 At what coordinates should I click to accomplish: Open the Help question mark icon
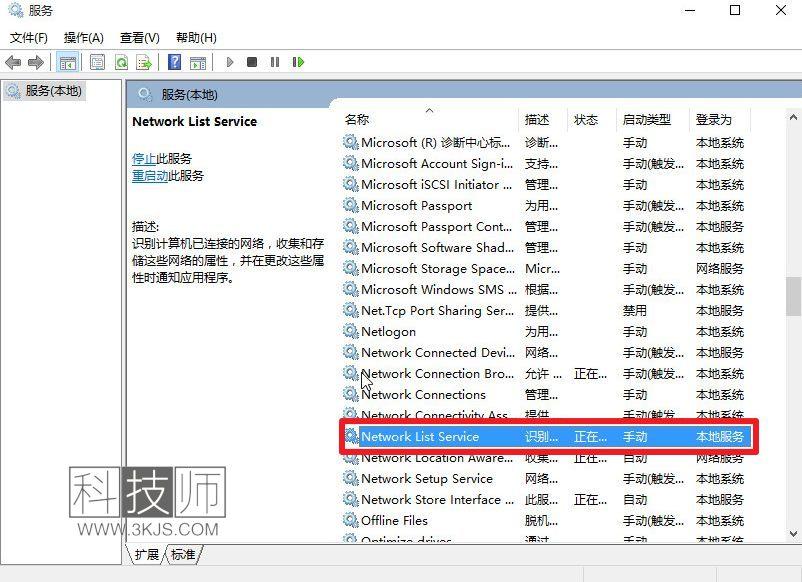click(174, 62)
